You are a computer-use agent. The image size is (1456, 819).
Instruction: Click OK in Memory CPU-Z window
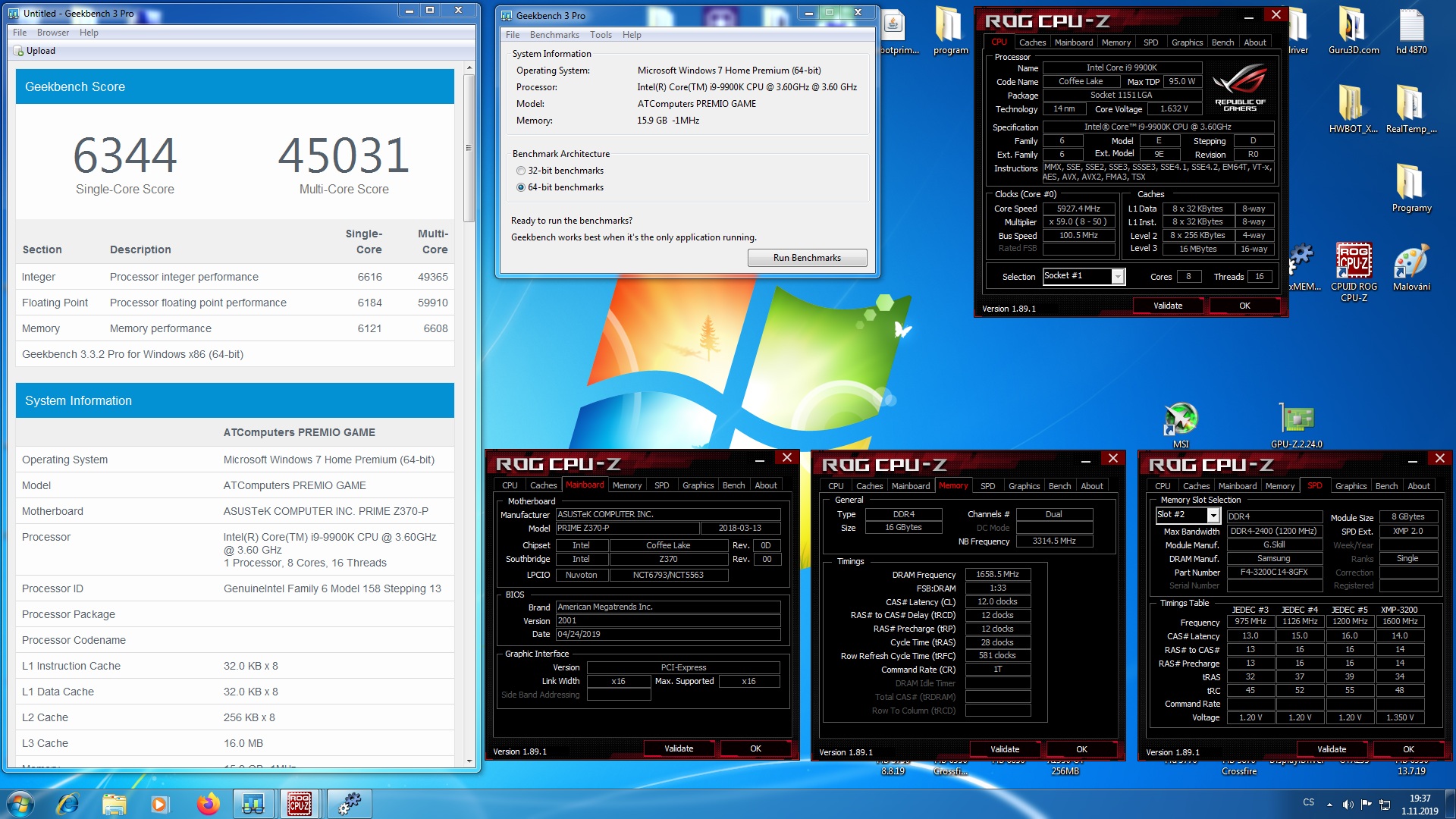tap(1081, 749)
